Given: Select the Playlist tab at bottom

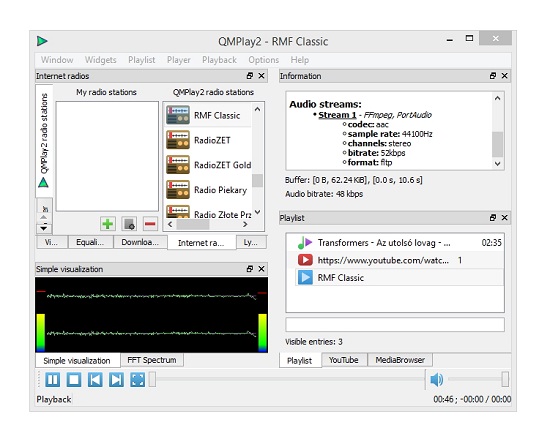Looking at the screenshot, I should coord(300,360).
